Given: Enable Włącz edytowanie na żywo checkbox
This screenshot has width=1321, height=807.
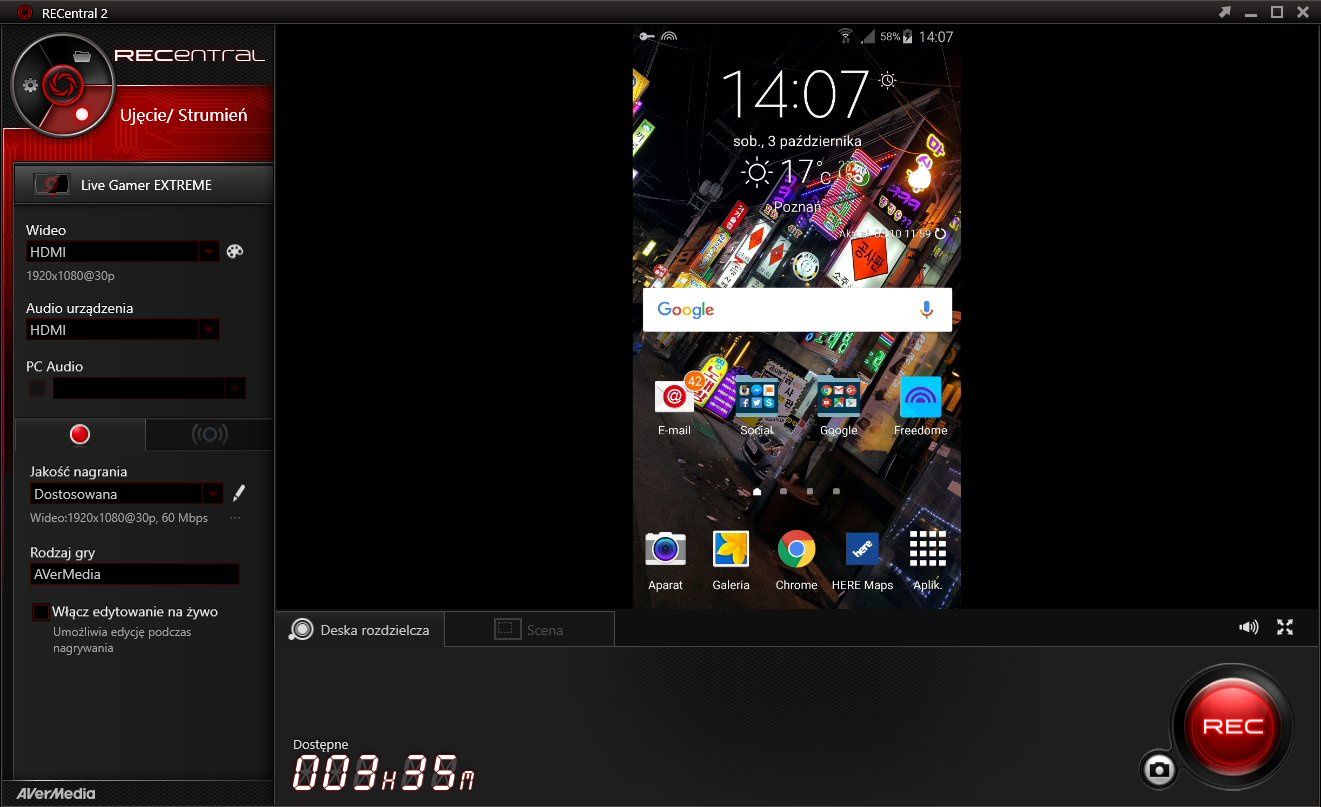Looking at the screenshot, I should point(41,611).
